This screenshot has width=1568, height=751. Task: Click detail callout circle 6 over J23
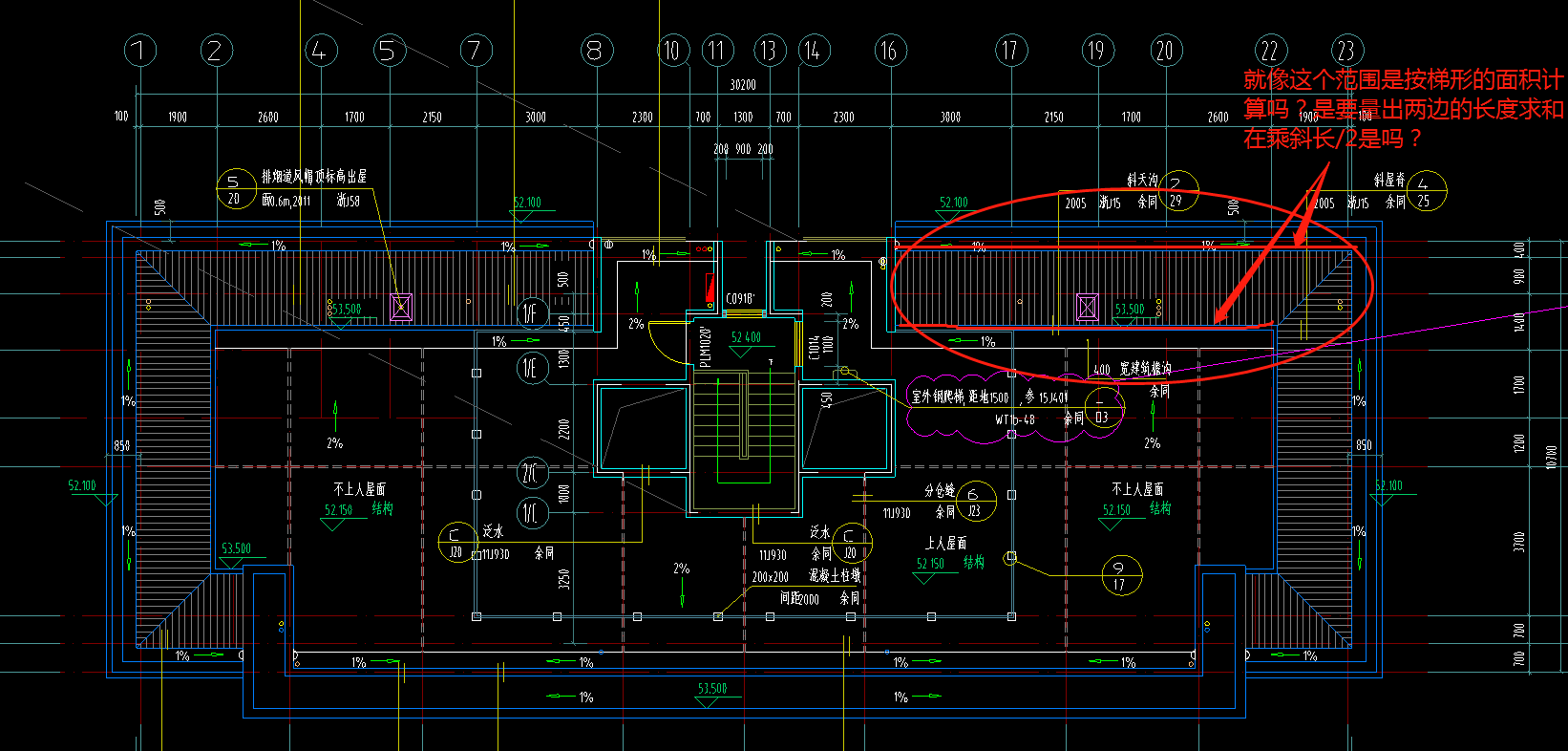coord(976,502)
